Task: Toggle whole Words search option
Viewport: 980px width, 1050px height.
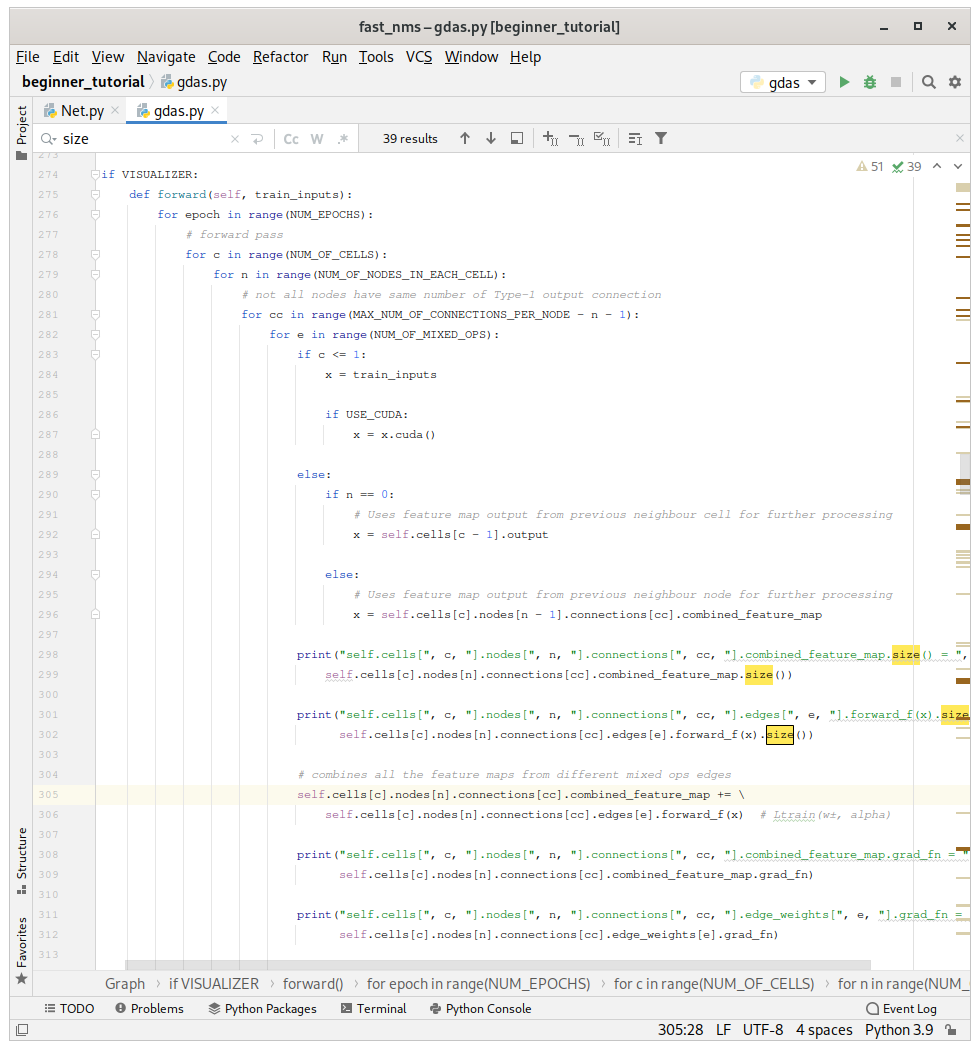Action: pyautogui.click(x=317, y=139)
